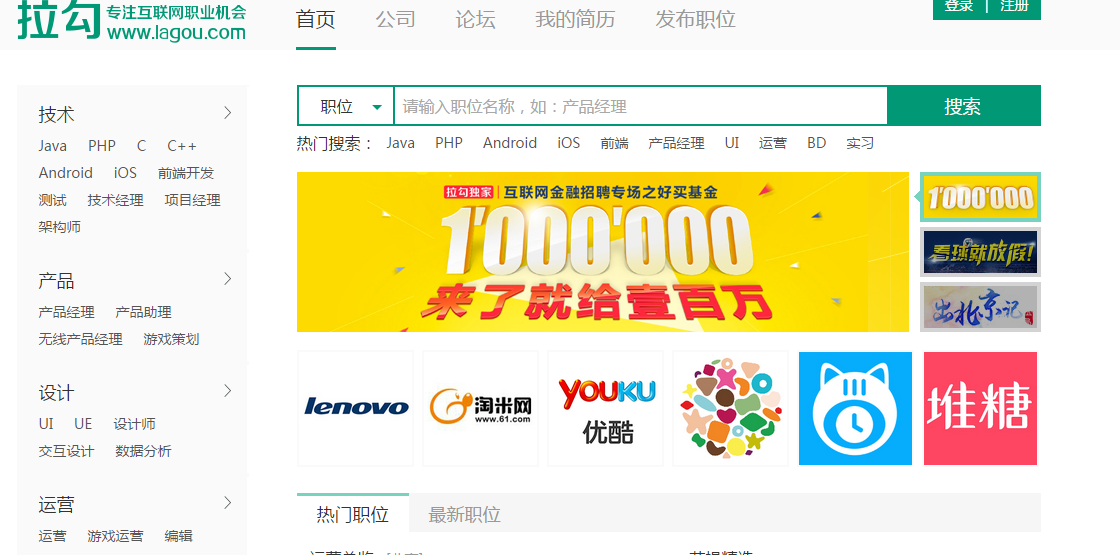Image resolution: width=1120 pixels, height=555 pixels.
Task: Click hot search link iOS
Action: coord(569,143)
